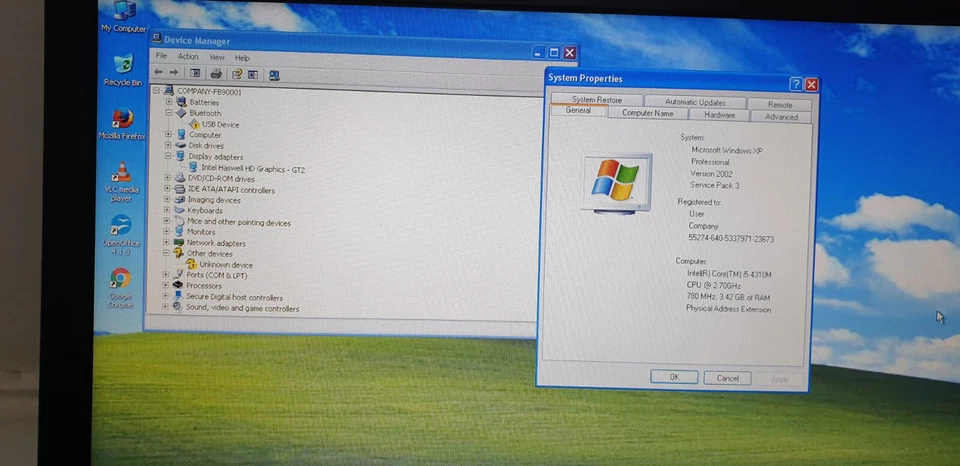Launch VLC media player shortcut

coord(122,181)
